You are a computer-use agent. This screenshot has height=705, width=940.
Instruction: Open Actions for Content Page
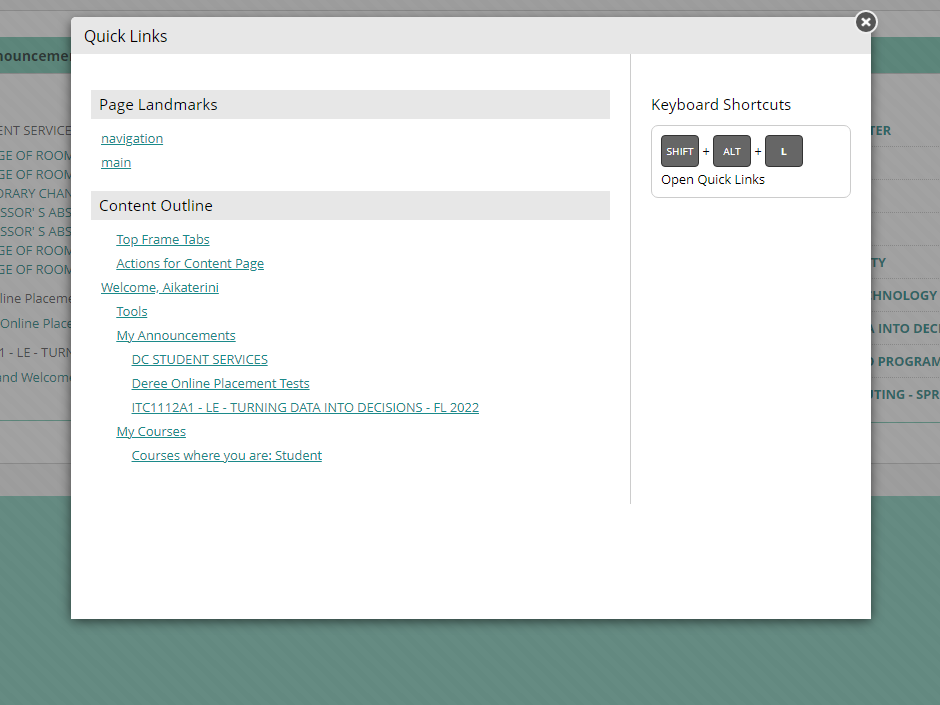point(189,263)
